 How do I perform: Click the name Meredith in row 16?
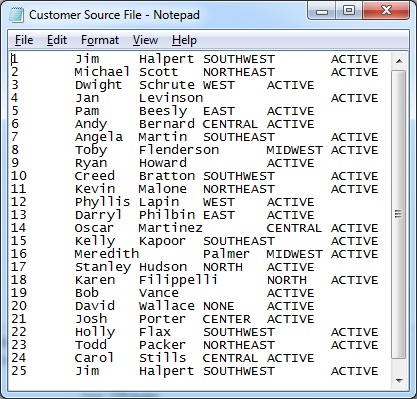107,254
